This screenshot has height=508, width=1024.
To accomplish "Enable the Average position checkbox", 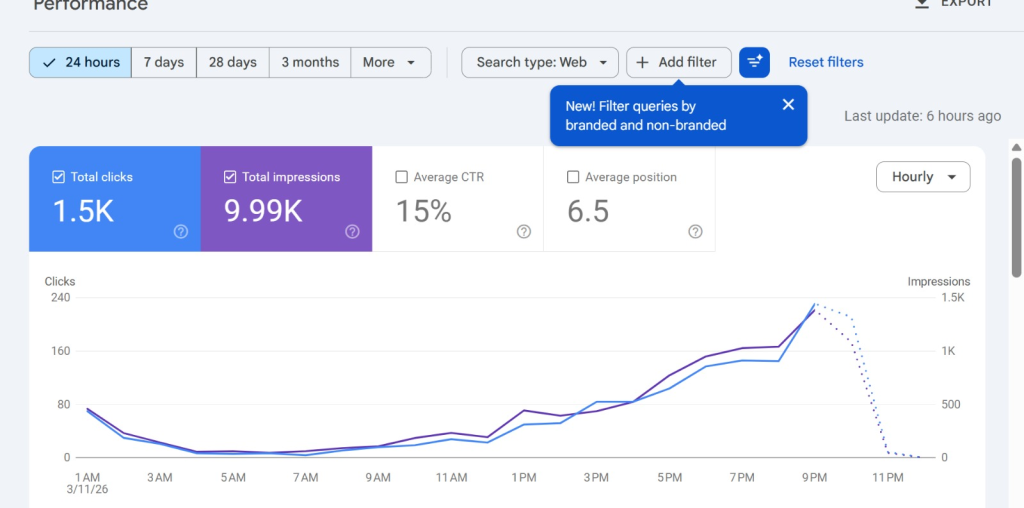I will click(573, 177).
